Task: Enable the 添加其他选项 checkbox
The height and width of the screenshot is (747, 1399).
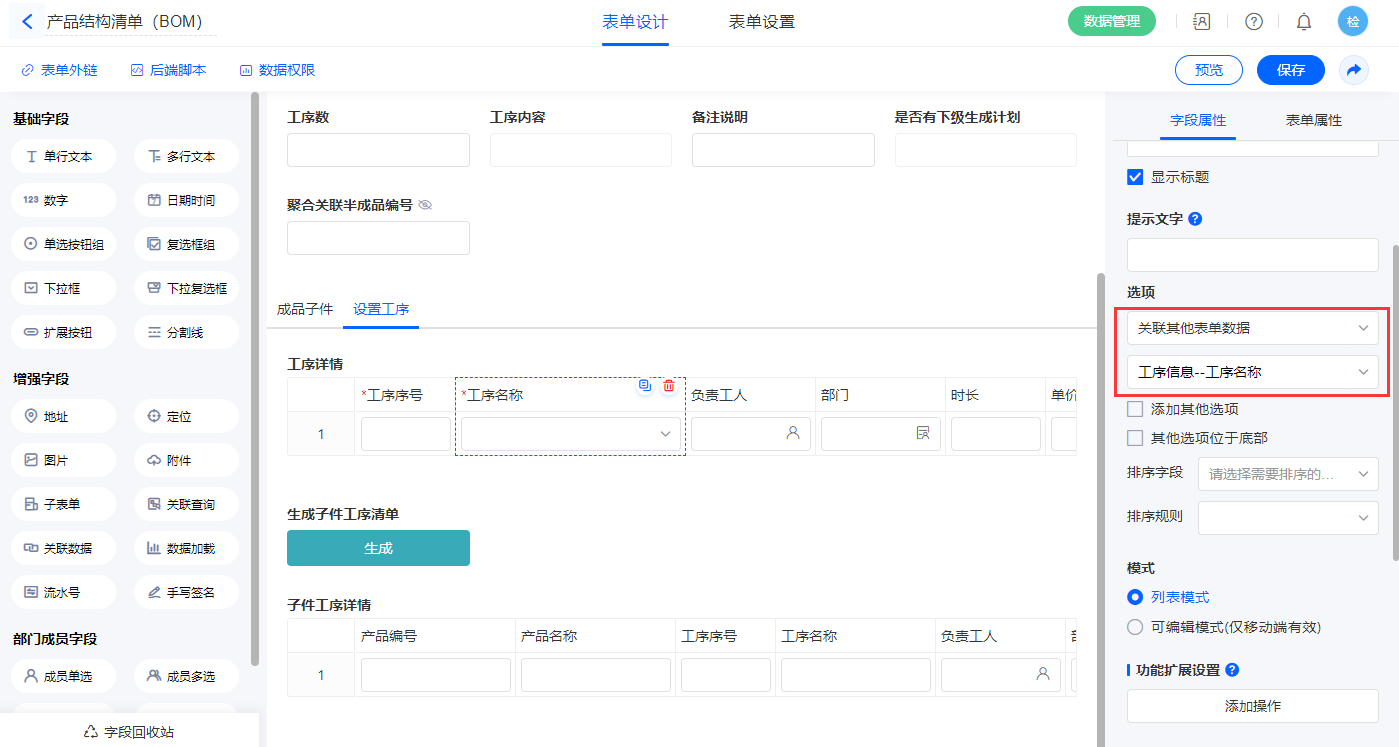Action: (1135, 409)
